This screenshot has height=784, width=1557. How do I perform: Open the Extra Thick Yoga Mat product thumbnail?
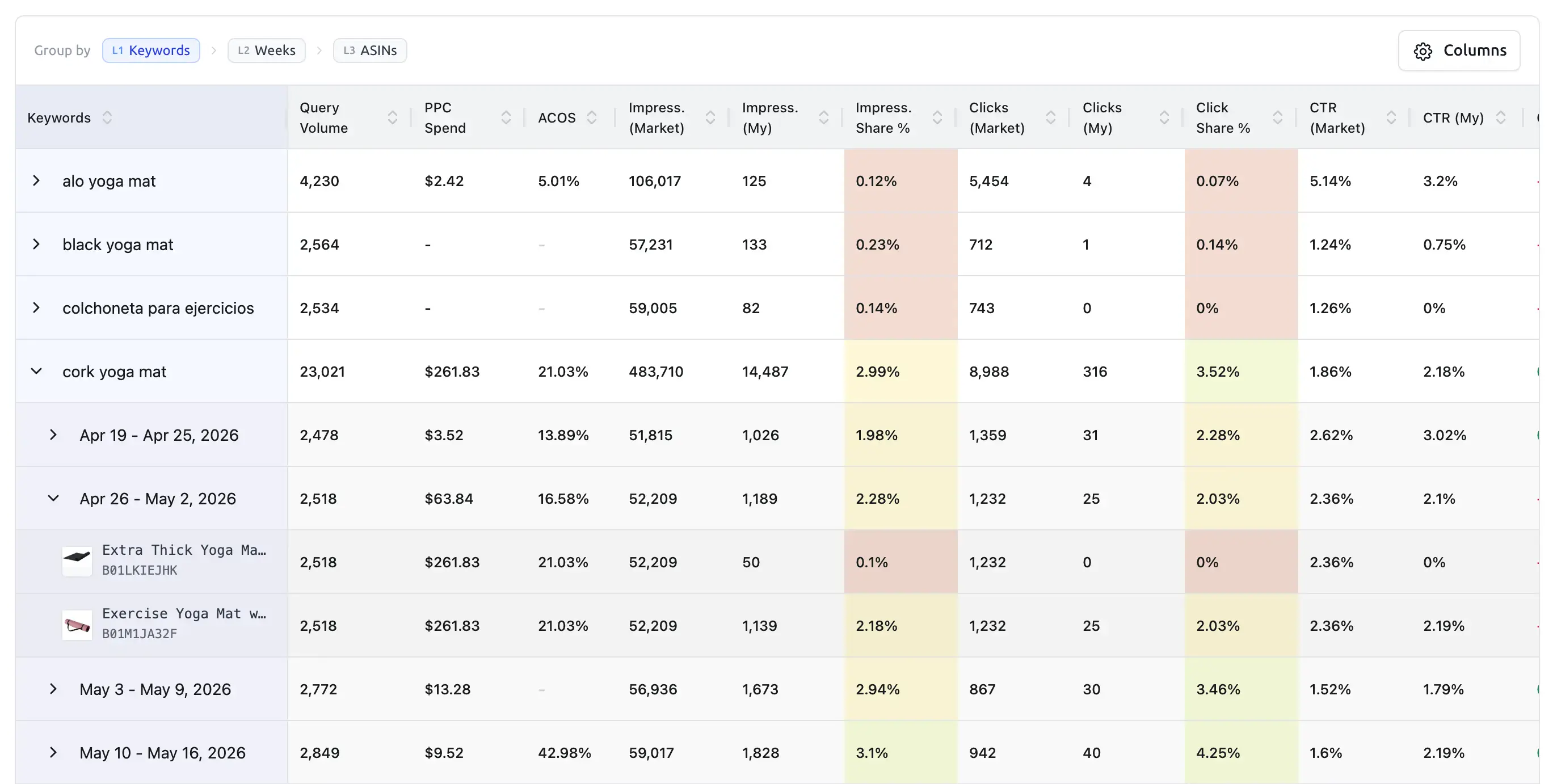click(x=77, y=561)
